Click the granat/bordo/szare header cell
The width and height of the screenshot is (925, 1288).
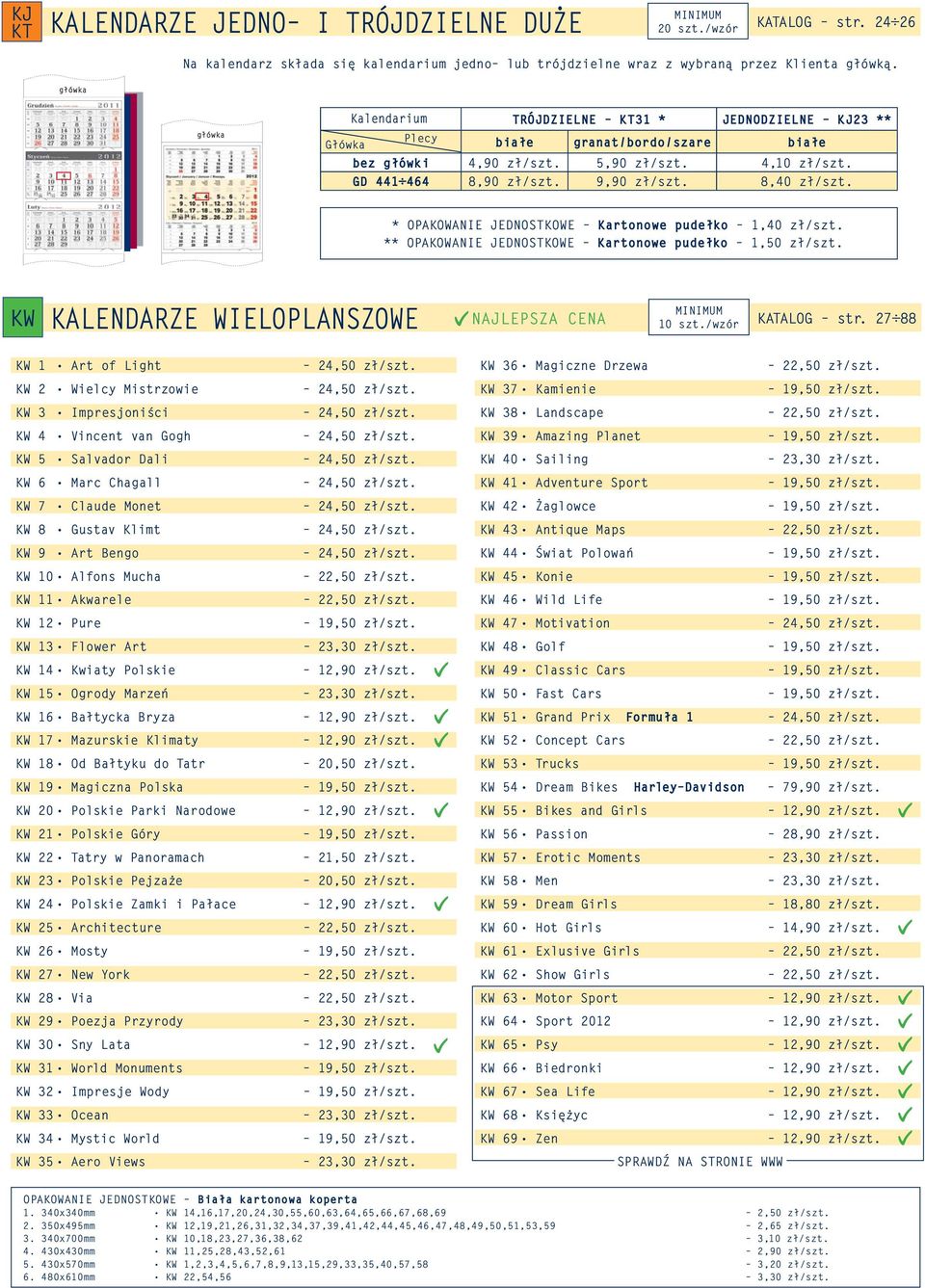click(642, 142)
